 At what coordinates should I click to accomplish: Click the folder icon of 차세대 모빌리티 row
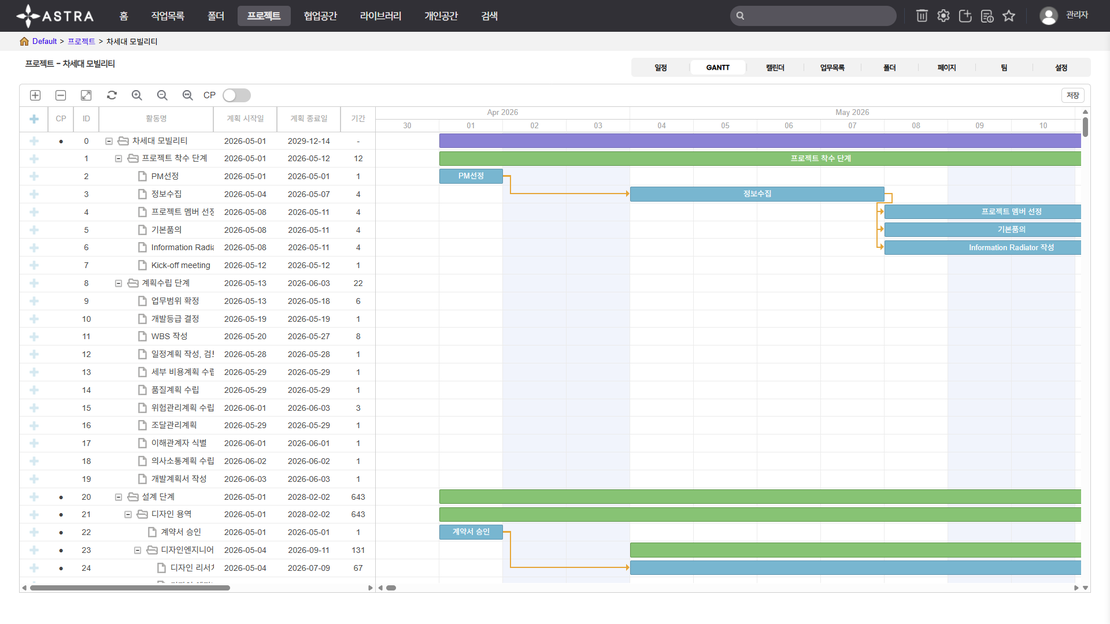(x=123, y=141)
